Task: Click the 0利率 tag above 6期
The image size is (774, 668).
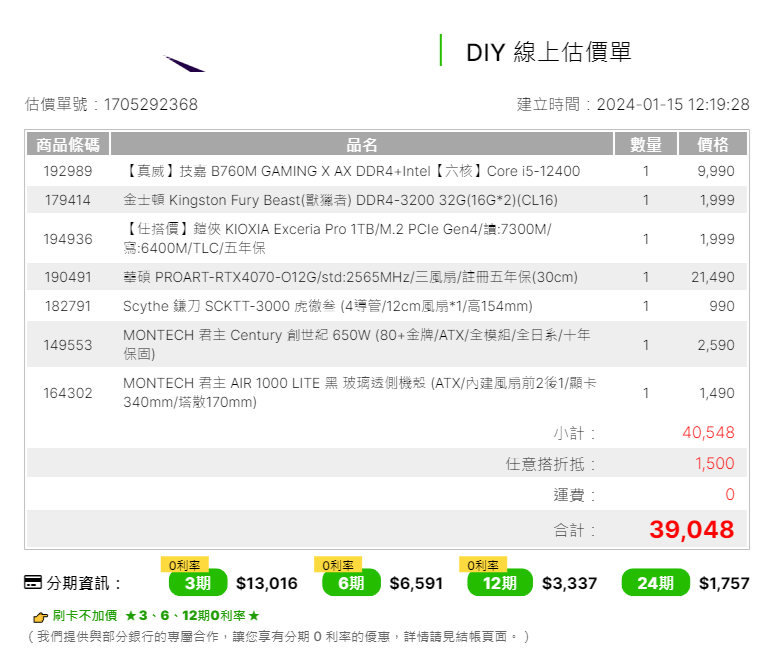Action: coord(338,565)
